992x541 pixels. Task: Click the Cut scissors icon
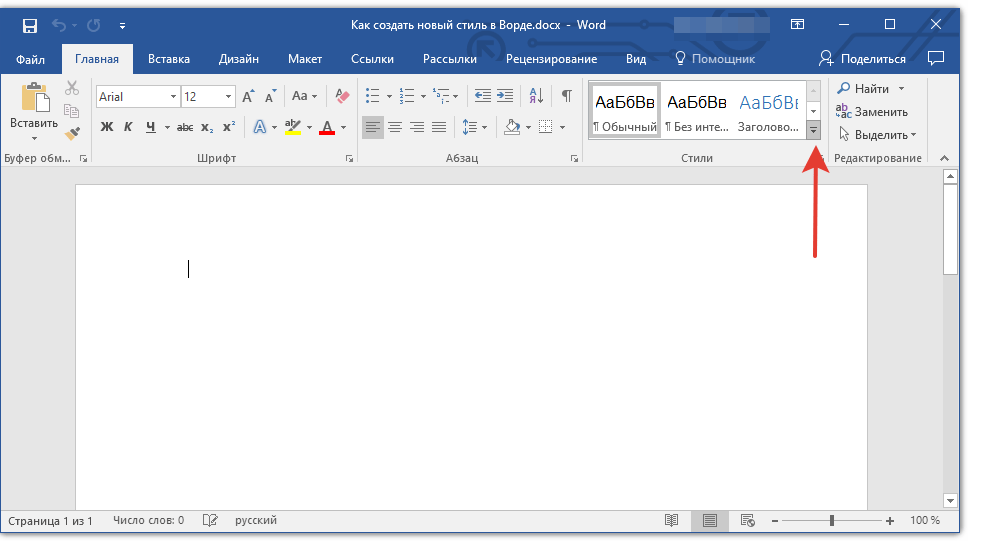[x=72, y=89]
